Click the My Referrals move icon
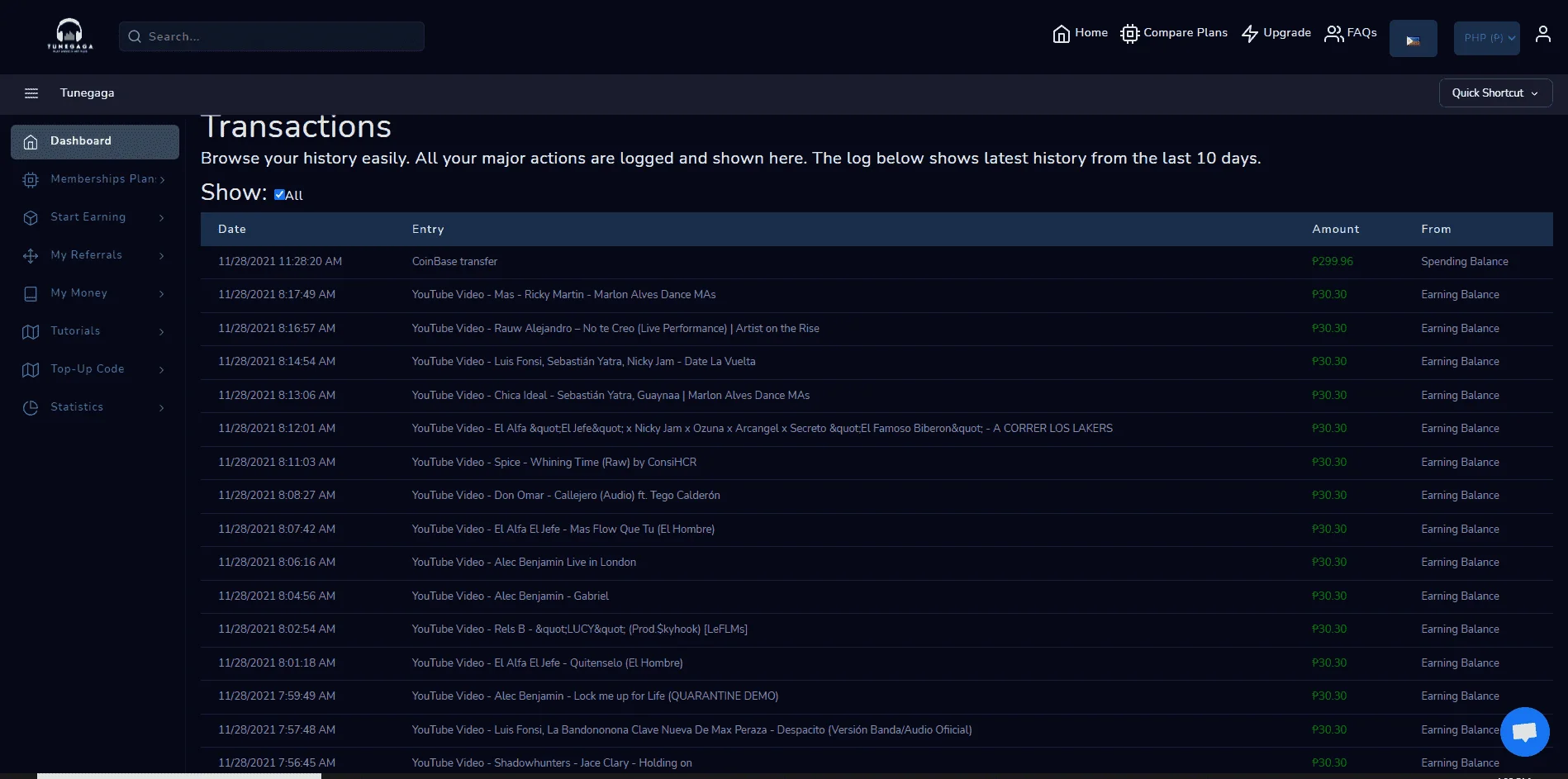Viewport: 1568px width, 779px height. 31,256
